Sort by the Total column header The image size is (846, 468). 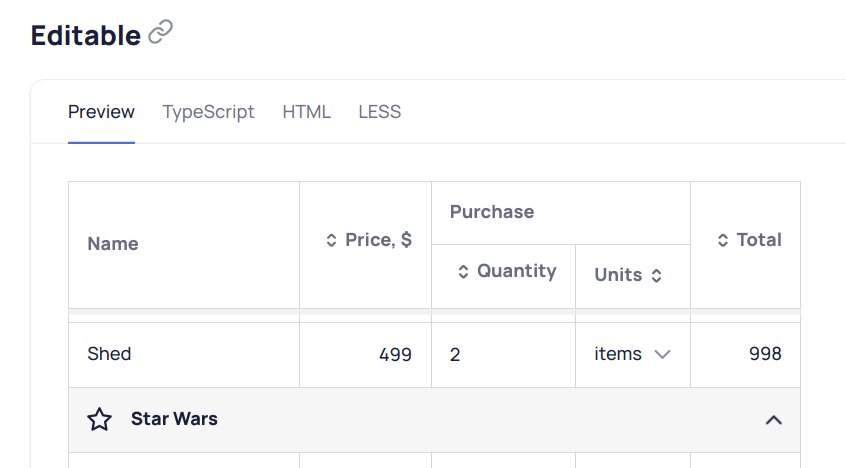(x=758, y=240)
